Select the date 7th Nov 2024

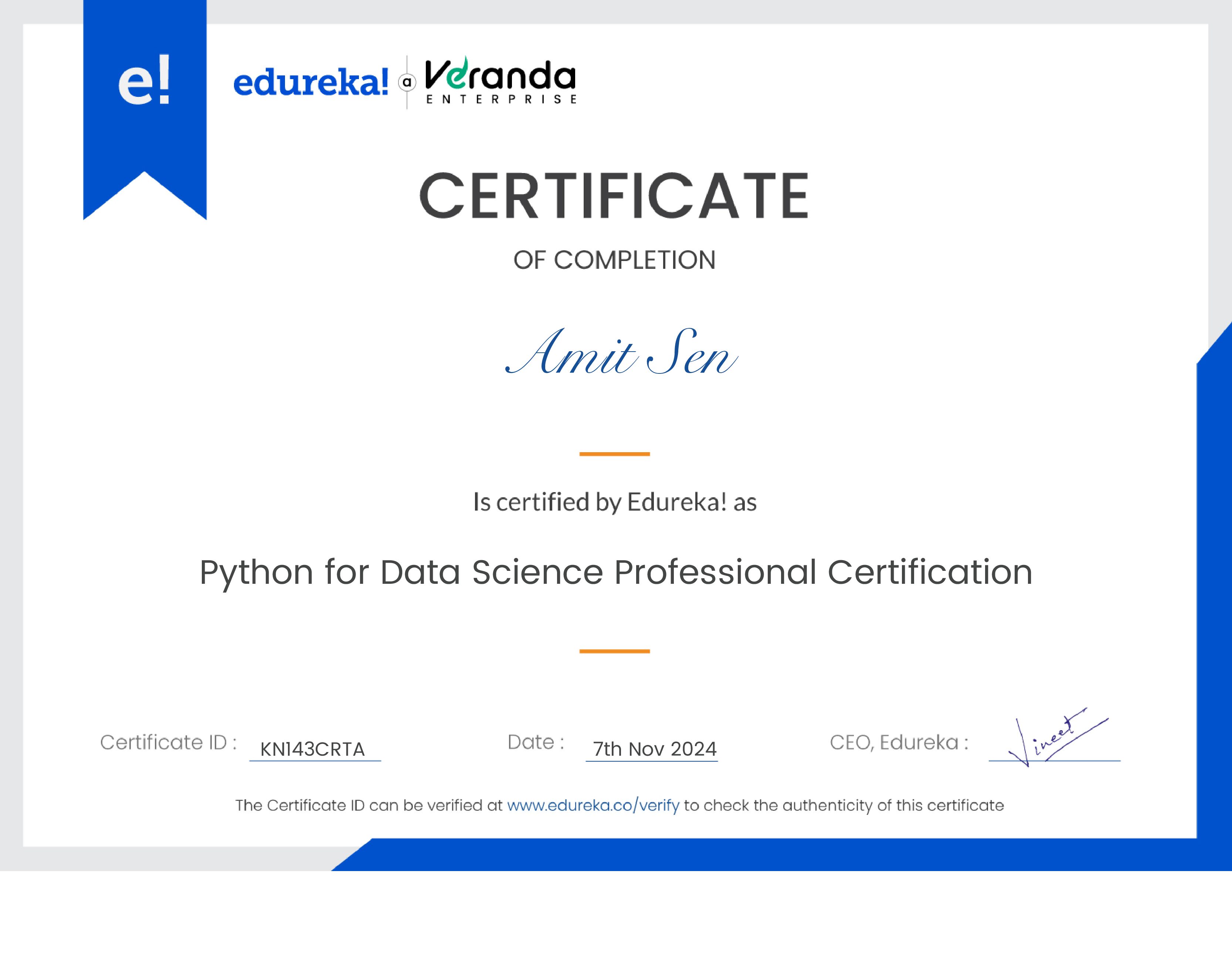[654, 749]
